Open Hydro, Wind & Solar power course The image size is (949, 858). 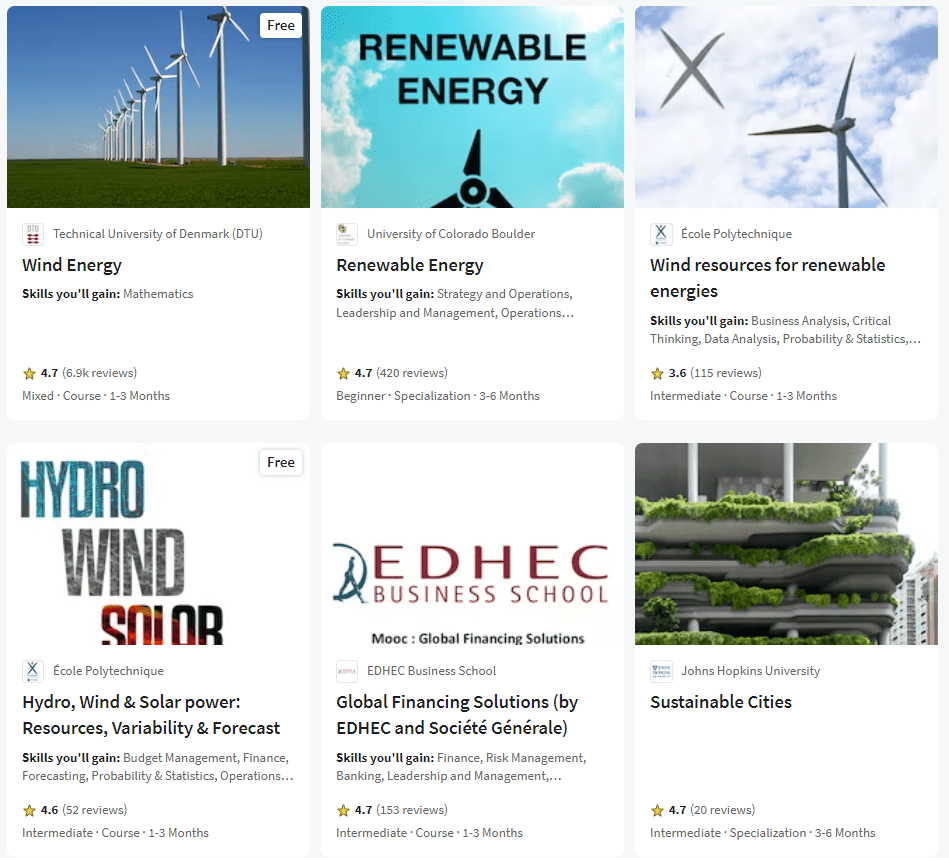(x=151, y=715)
